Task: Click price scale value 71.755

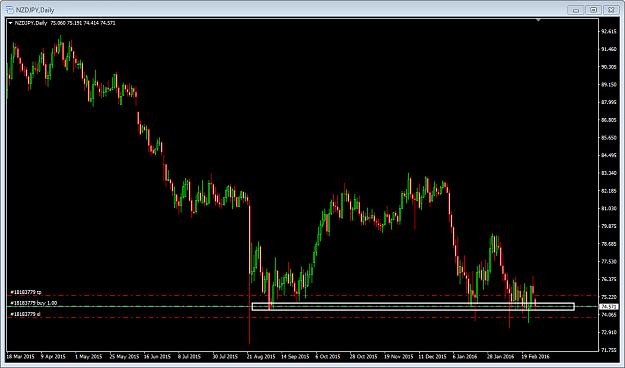Action: pyautogui.click(x=609, y=350)
